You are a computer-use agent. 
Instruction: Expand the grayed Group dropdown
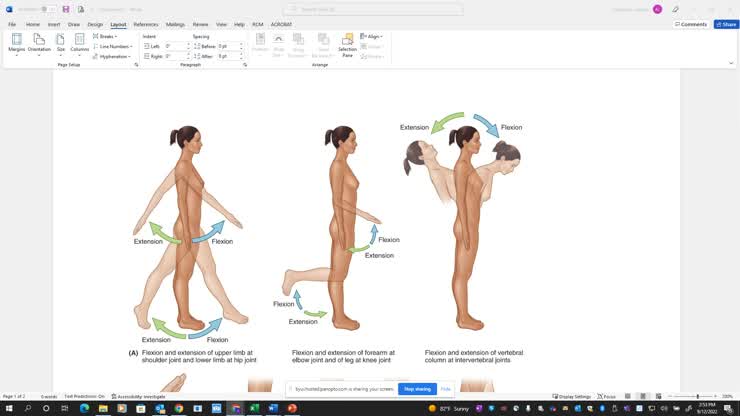coord(371,46)
